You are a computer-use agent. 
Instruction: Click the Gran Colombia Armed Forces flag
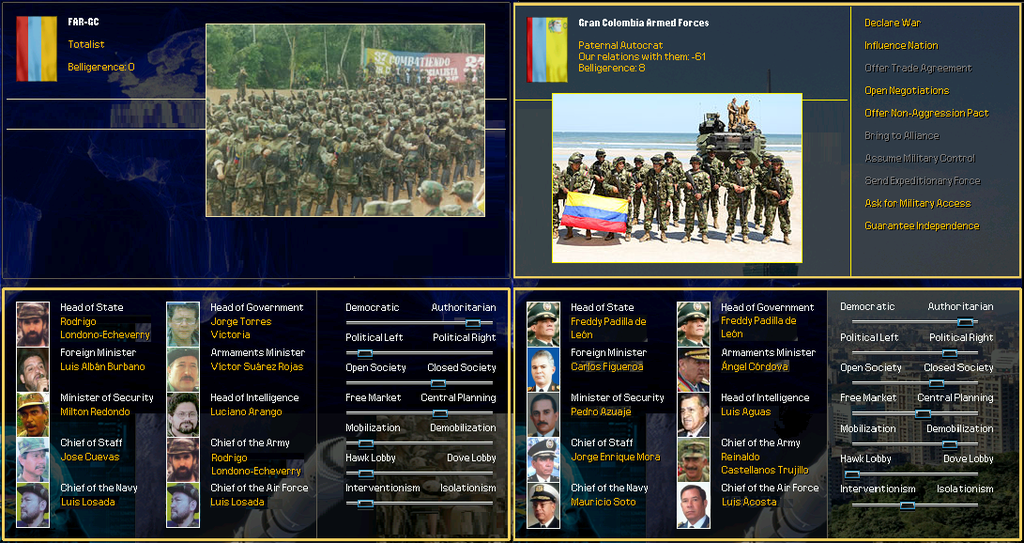[547, 49]
